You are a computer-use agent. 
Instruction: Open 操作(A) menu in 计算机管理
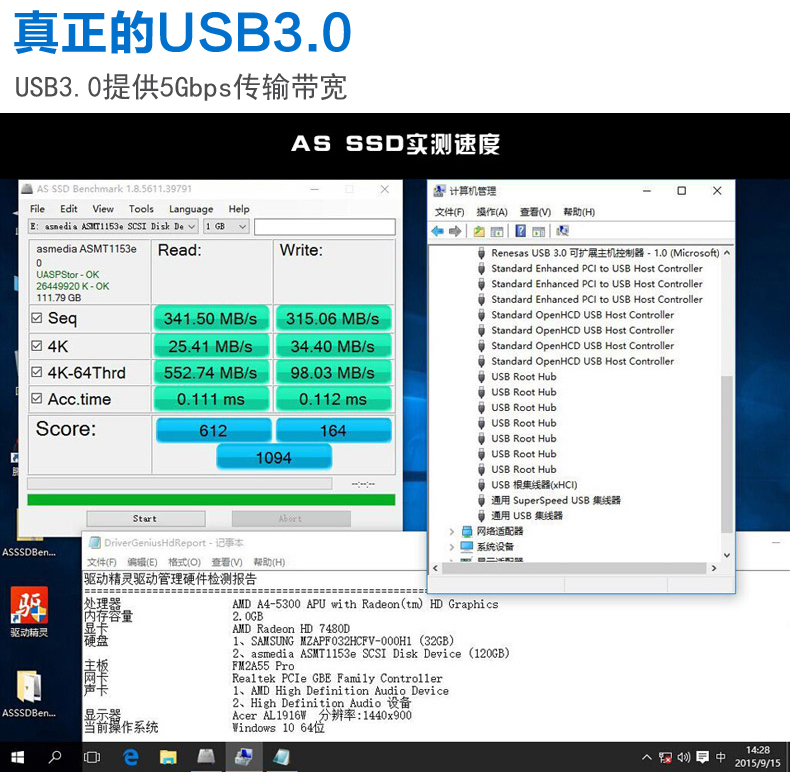492,212
